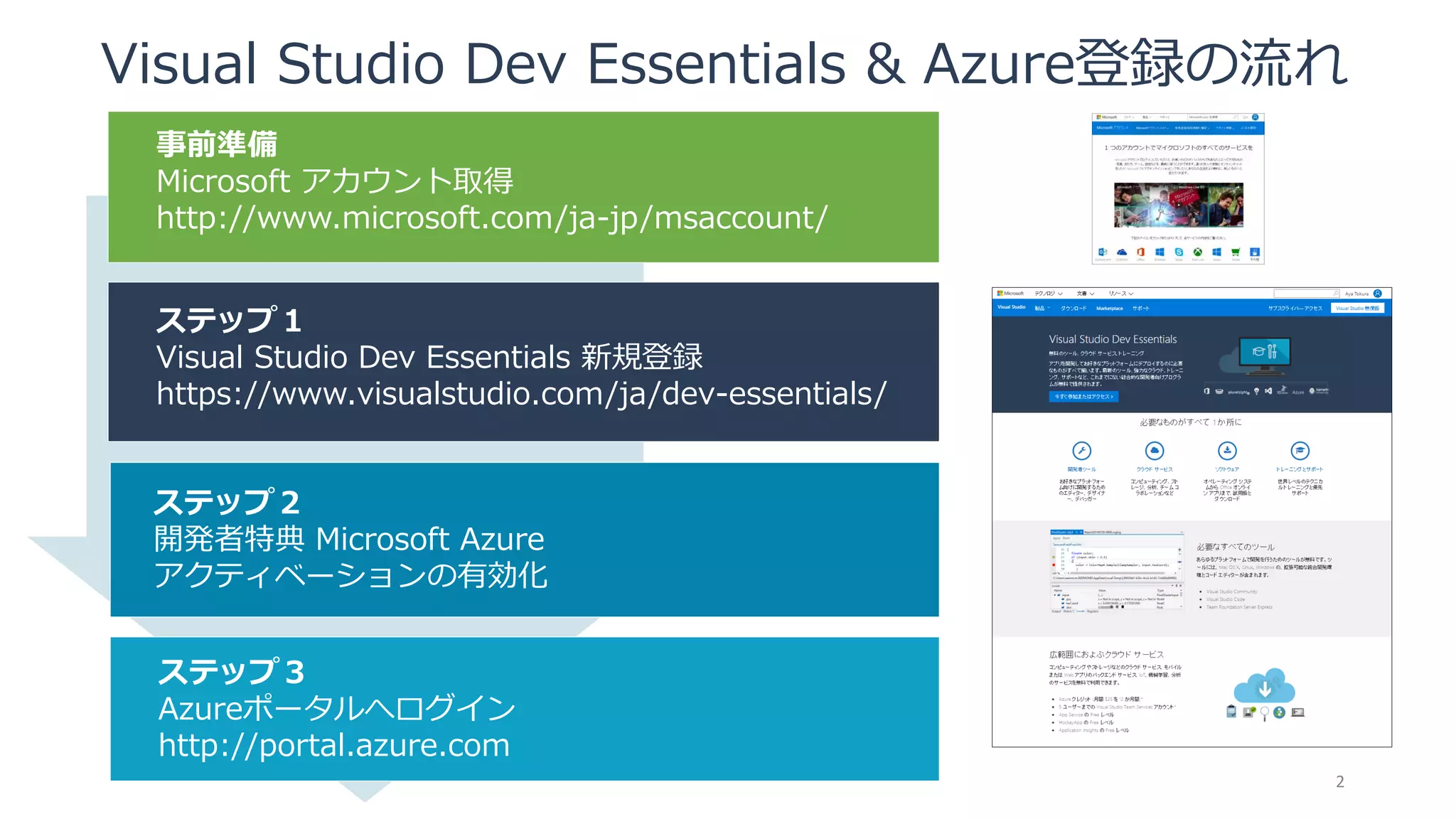Click the cloud クラウド サービス circle icon
The height and width of the screenshot is (819, 1456).
point(1155,451)
